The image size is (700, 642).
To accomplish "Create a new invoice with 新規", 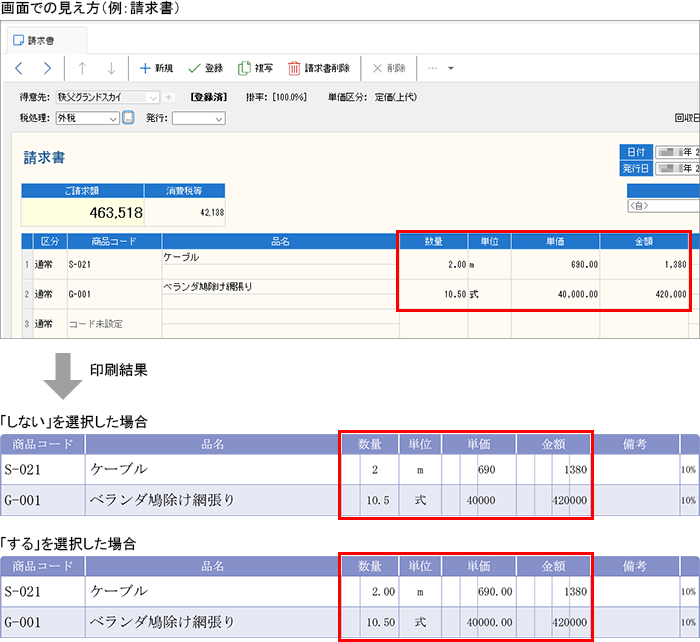I will 156,68.
